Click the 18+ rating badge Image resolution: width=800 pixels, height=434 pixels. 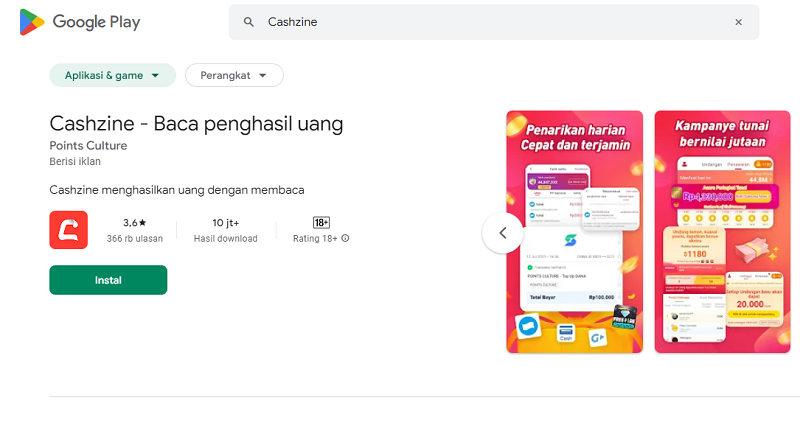(321, 223)
